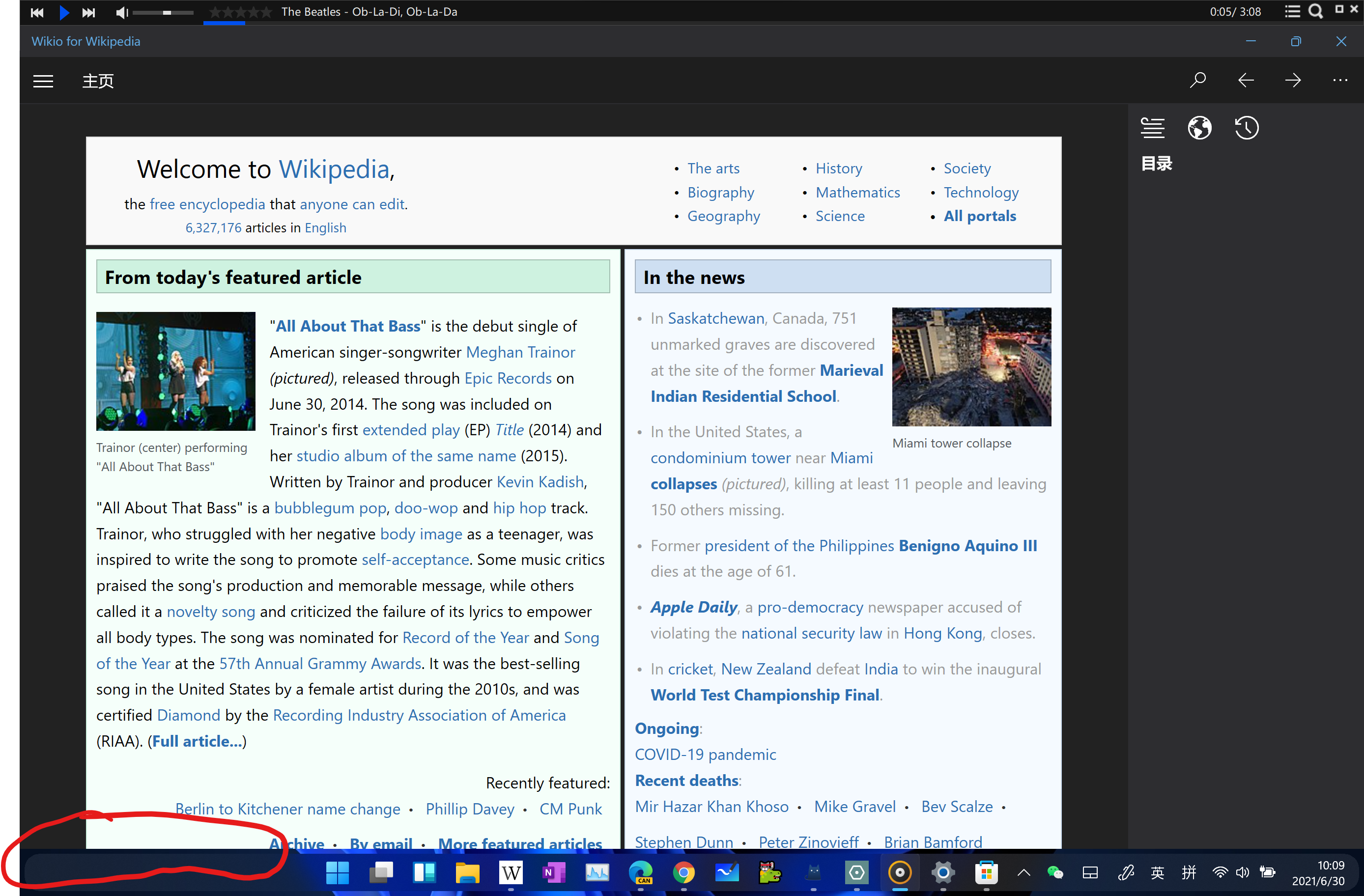Click the Full article link
The image size is (1364, 896).
(197, 741)
